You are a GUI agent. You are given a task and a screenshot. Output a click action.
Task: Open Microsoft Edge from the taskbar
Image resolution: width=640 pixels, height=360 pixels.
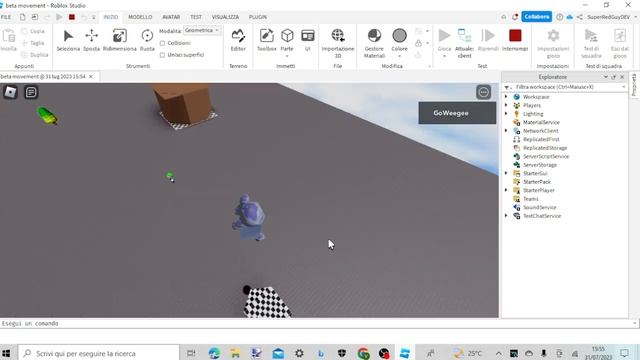click(x=214, y=353)
